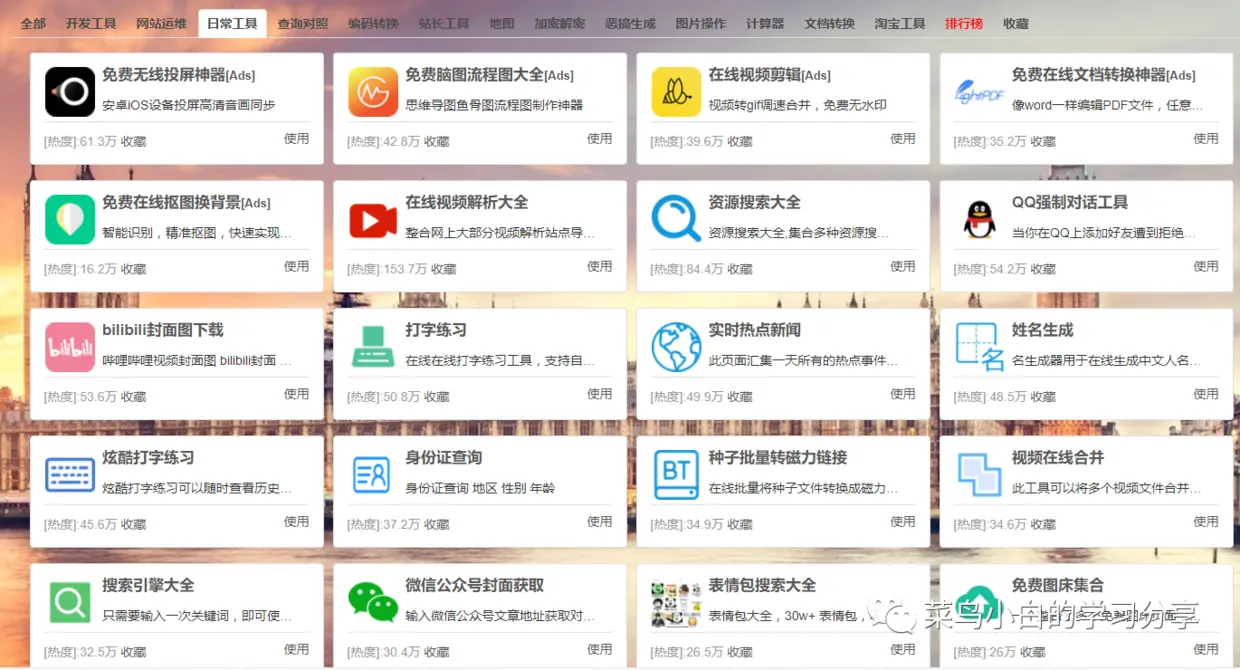Open the 地图 tab
The width and height of the screenshot is (1240, 670).
[x=502, y=23]
